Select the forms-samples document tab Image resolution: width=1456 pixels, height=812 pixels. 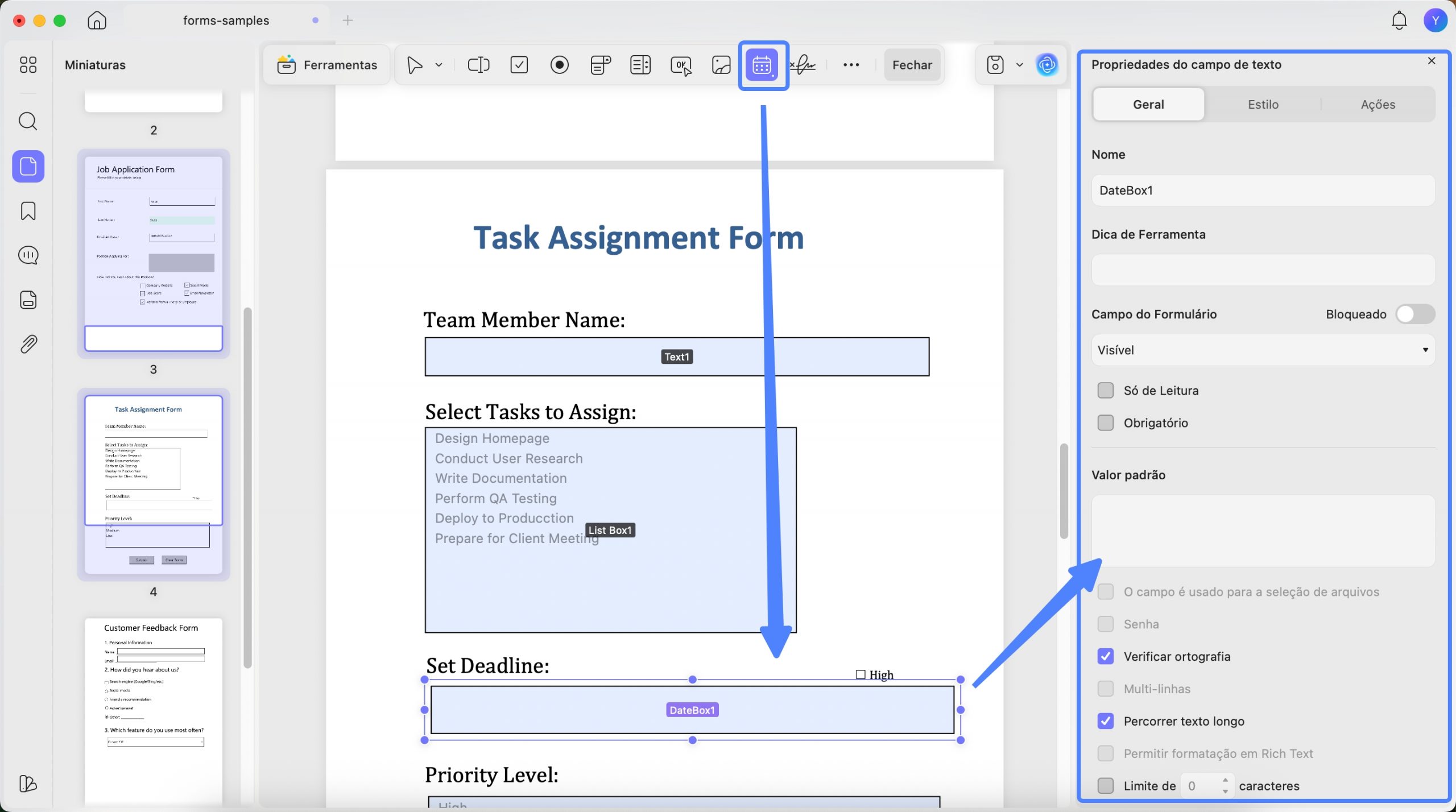[226, 20]
